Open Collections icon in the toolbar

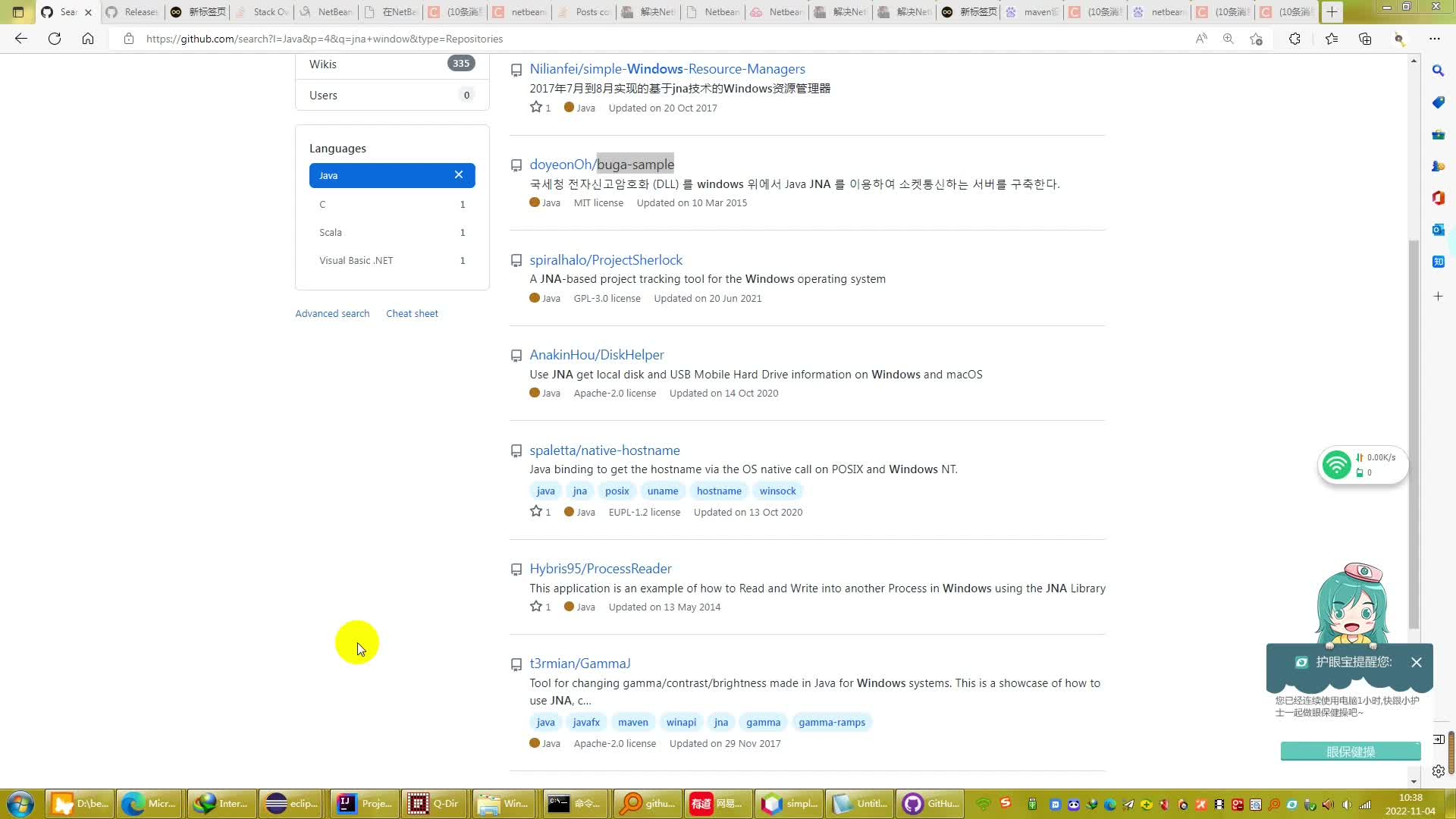pos(1365,39)
